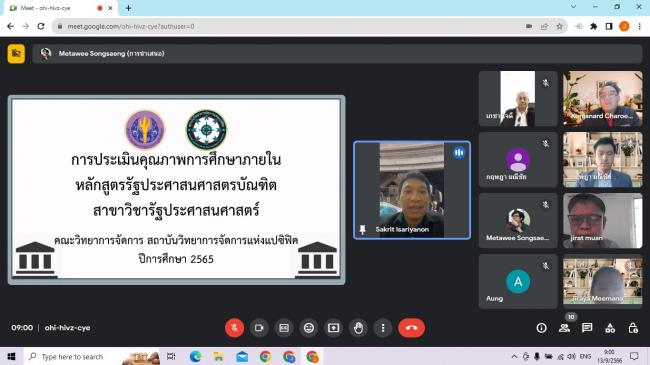This screenshot has width=650, height=365.
Task: Turn on captions button
Action: (x=284, y=328)
